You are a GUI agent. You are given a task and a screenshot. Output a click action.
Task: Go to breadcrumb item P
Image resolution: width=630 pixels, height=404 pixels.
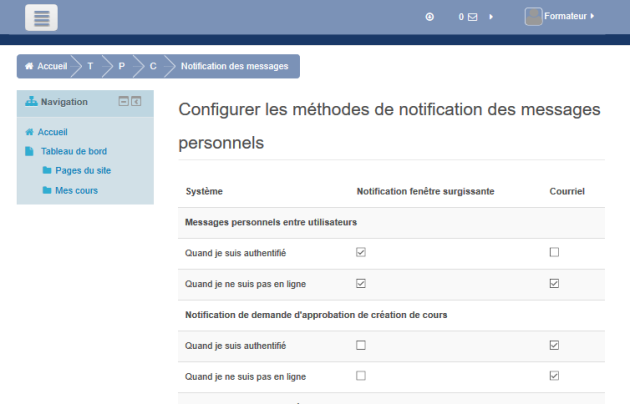pos(121,66)
